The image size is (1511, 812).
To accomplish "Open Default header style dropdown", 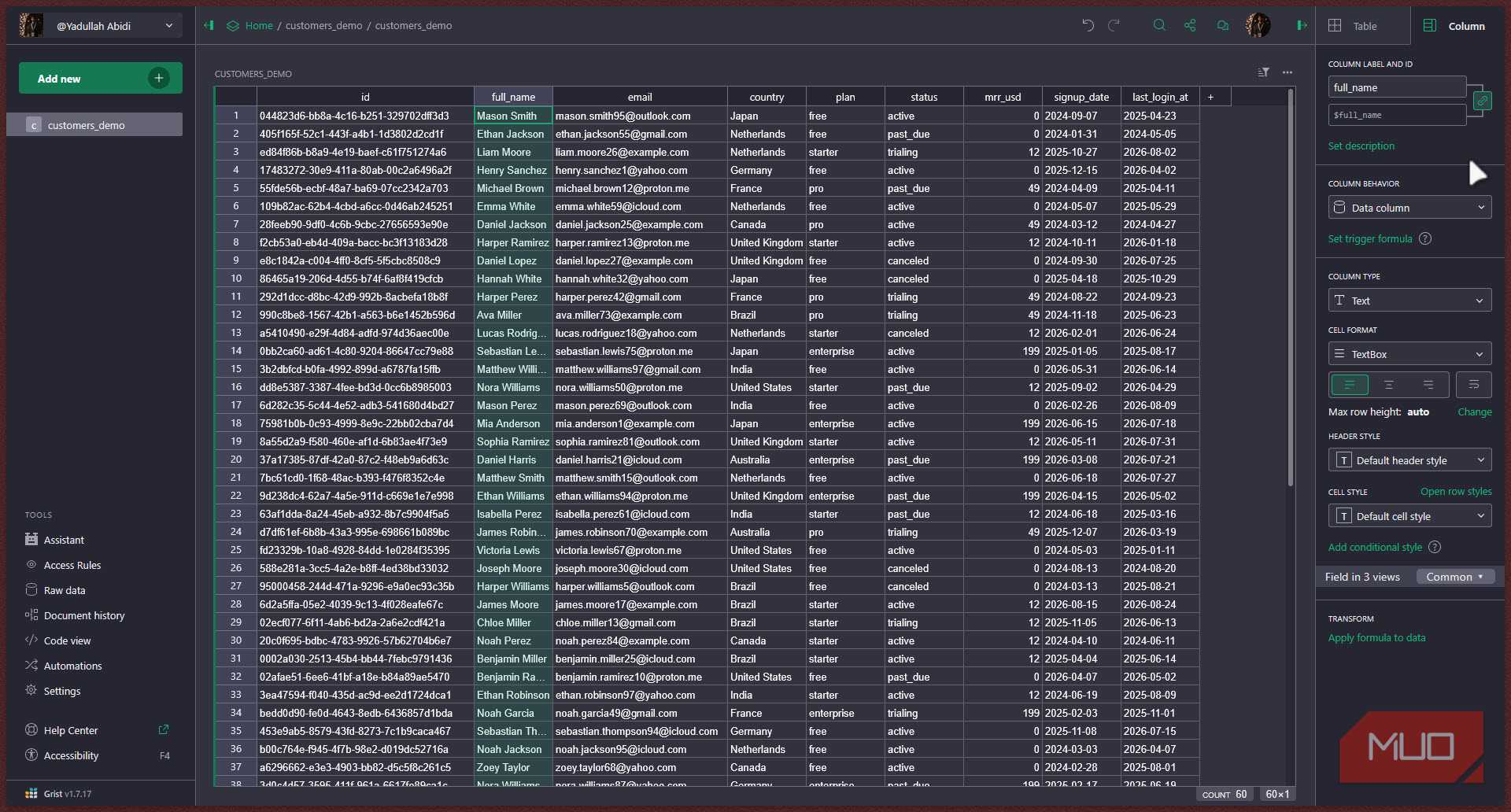I will pyautogui.click(x=1409, y=460).
